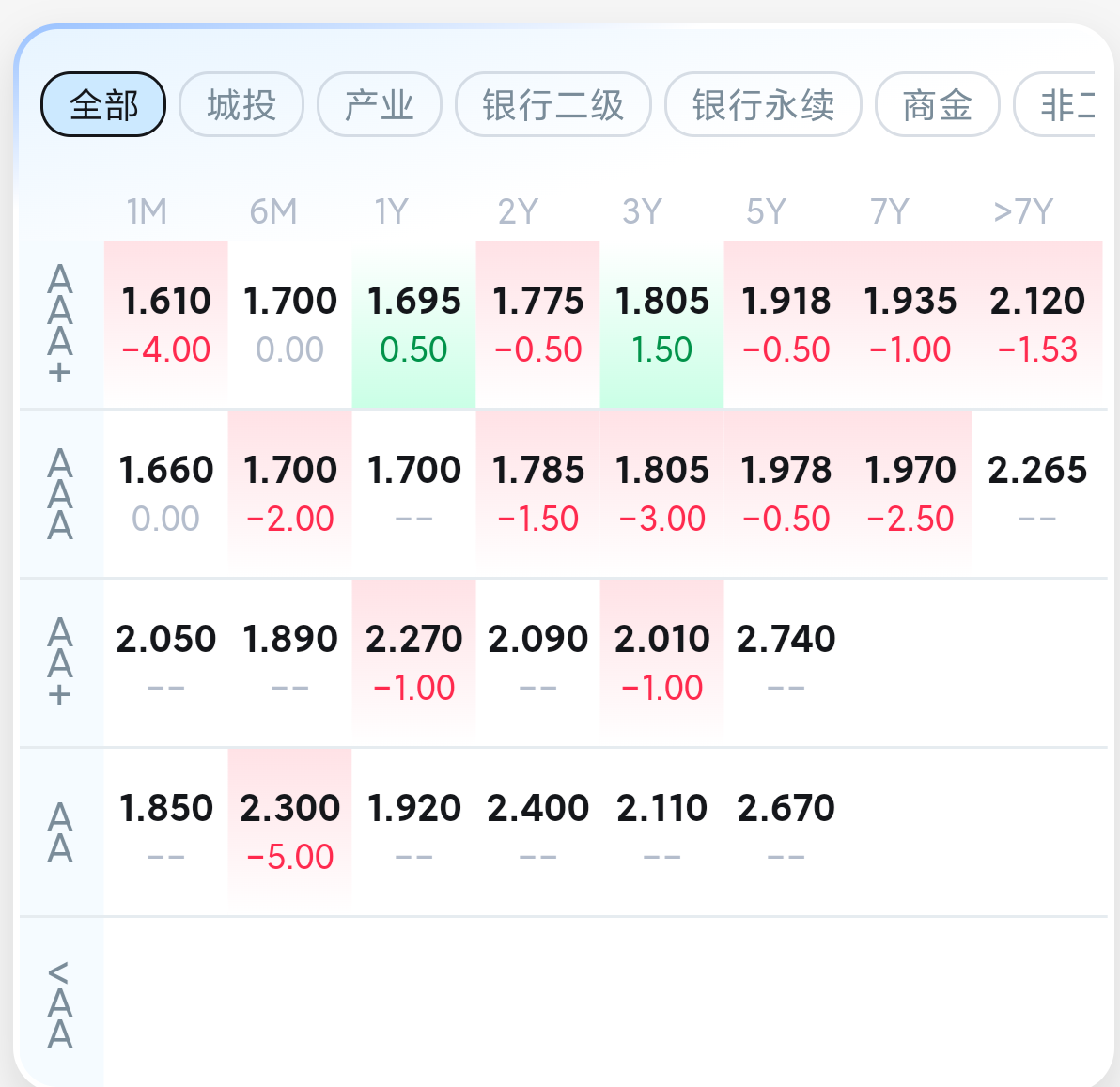Click the AA+ 1Y cell 2.270
The image size is (1120, 1087).
coord(413,662)
